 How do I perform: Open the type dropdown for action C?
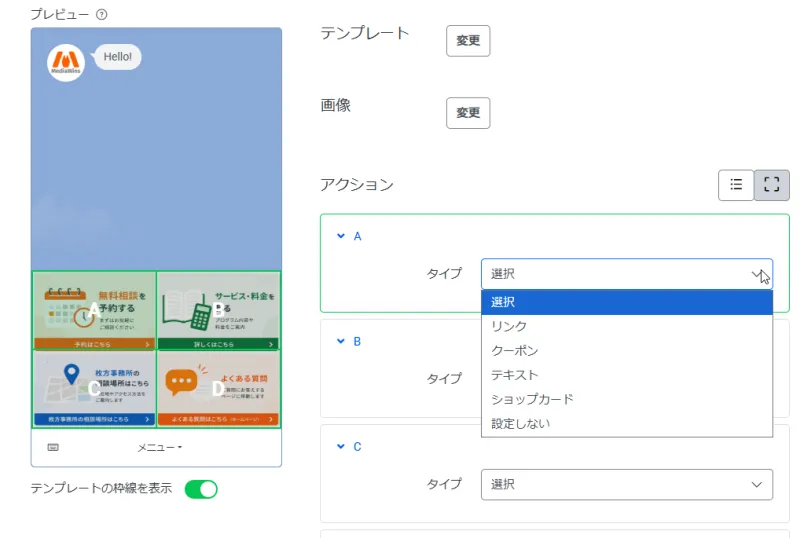627,484
